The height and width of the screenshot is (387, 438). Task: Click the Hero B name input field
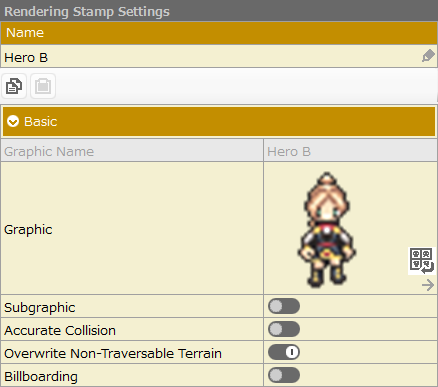tap(219, 56)
